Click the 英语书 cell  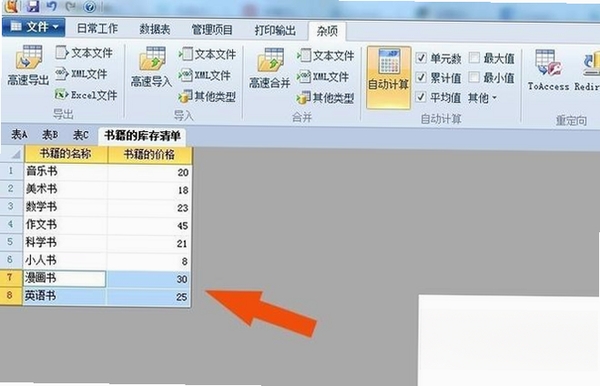coord(64,296)
